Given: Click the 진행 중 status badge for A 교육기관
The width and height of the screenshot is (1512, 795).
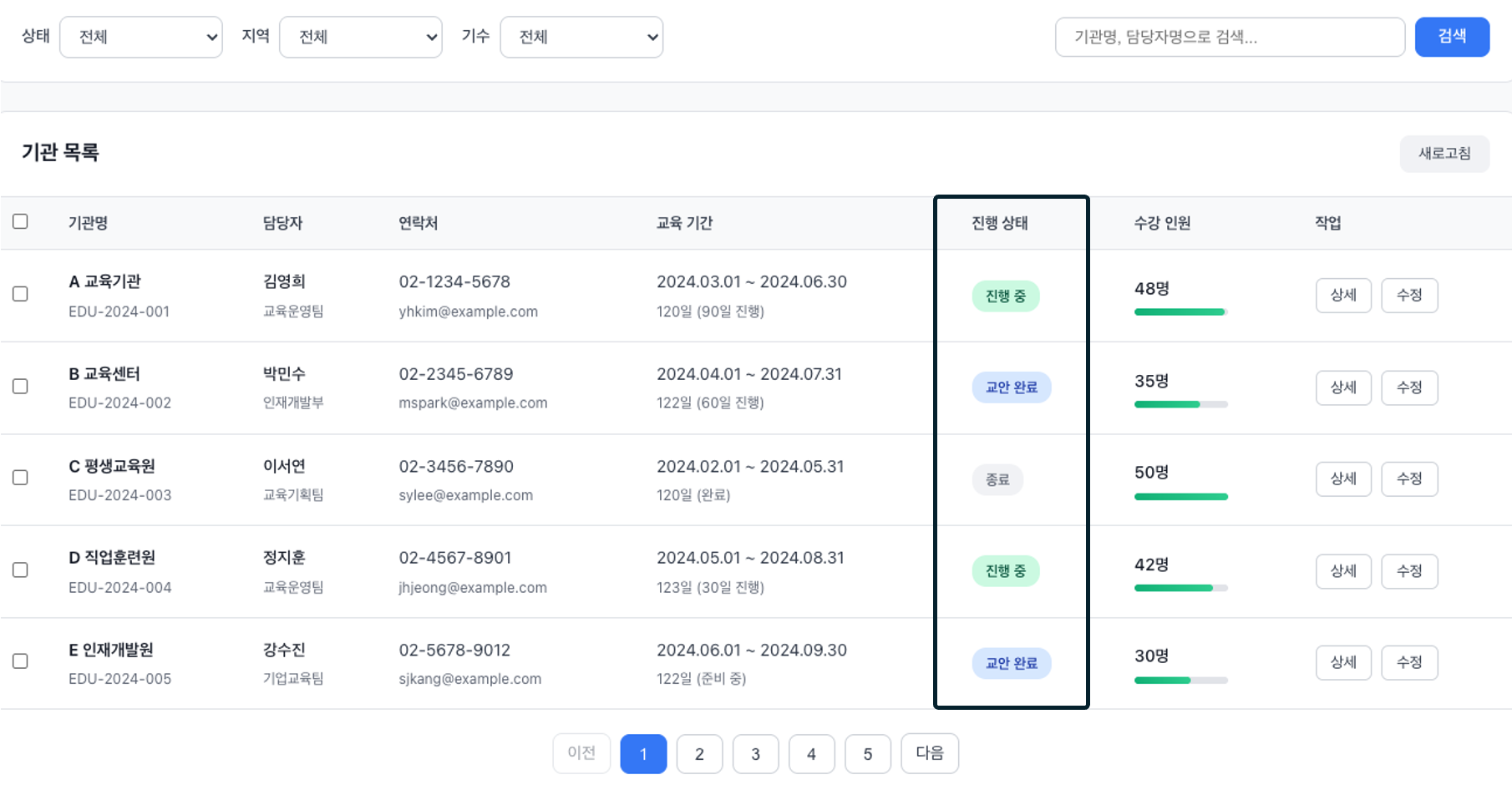Looking at the screenshot, I should pyautogui.click(x=1006, y=295).
